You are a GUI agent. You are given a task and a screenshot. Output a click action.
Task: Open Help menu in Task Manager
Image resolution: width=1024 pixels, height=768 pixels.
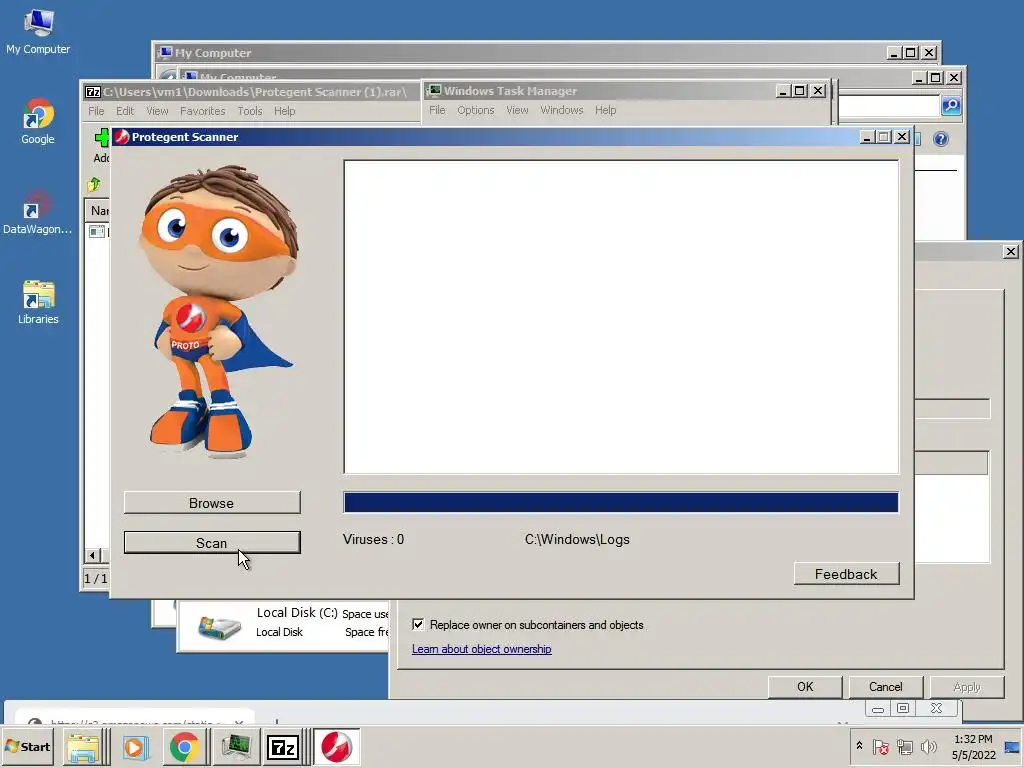click(605, 110)
